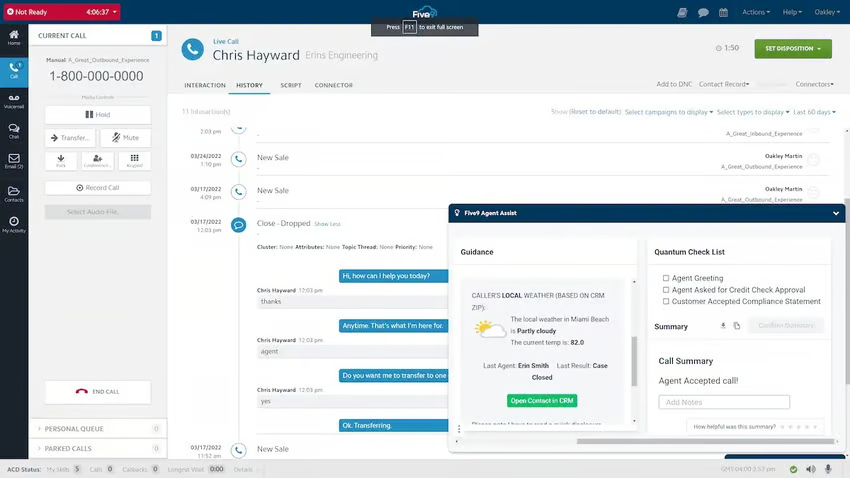Switch to the Script tab
Screen dimensions: 850x478
[291, 85]
